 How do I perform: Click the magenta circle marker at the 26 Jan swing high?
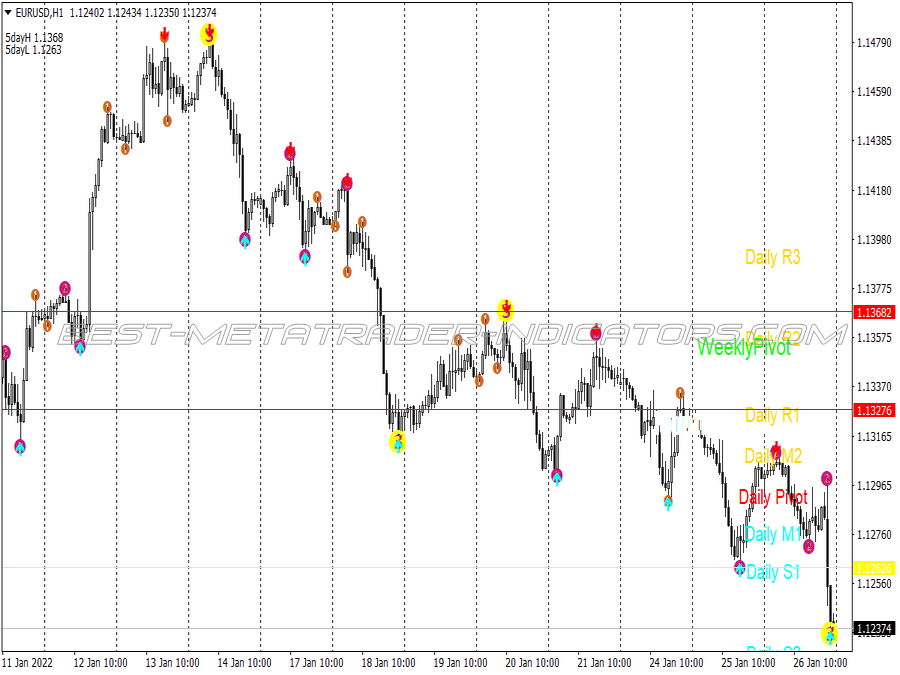pyautogui.click(x=827, y=478)
